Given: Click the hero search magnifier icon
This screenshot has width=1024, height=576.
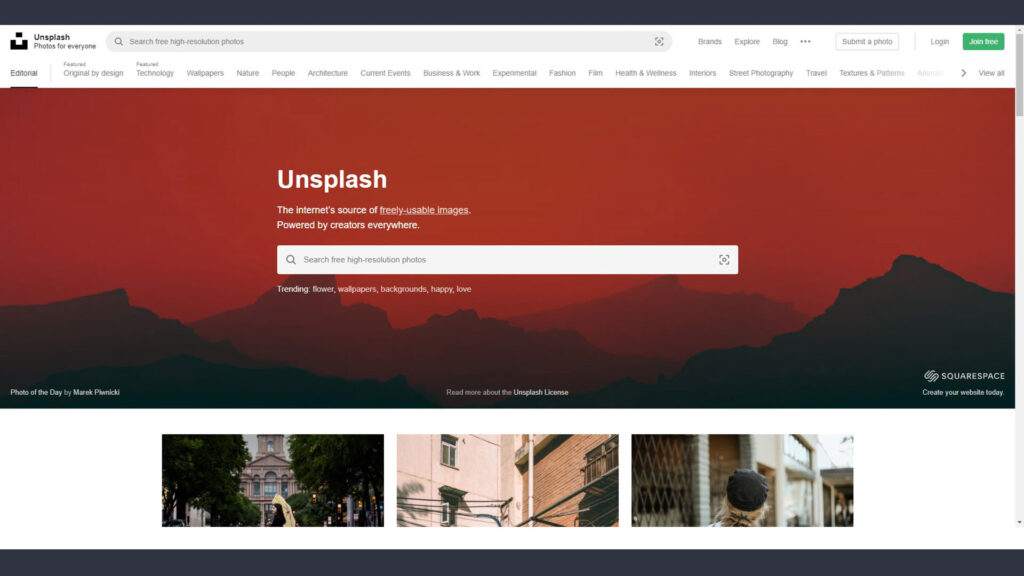Looking at the screenshot, I should coord(291,259).
